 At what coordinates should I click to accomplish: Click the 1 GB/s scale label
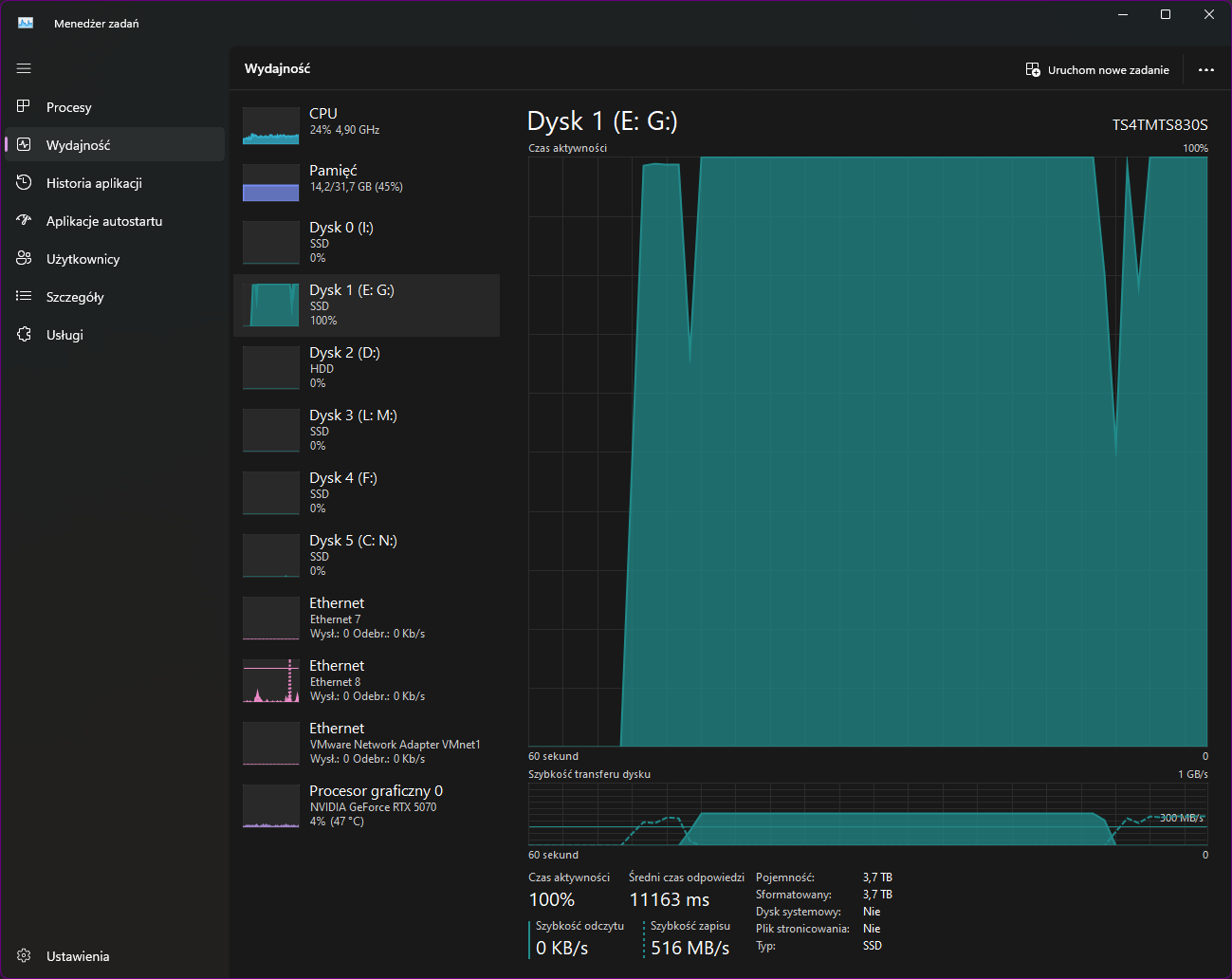click(x=1193, y=774)
